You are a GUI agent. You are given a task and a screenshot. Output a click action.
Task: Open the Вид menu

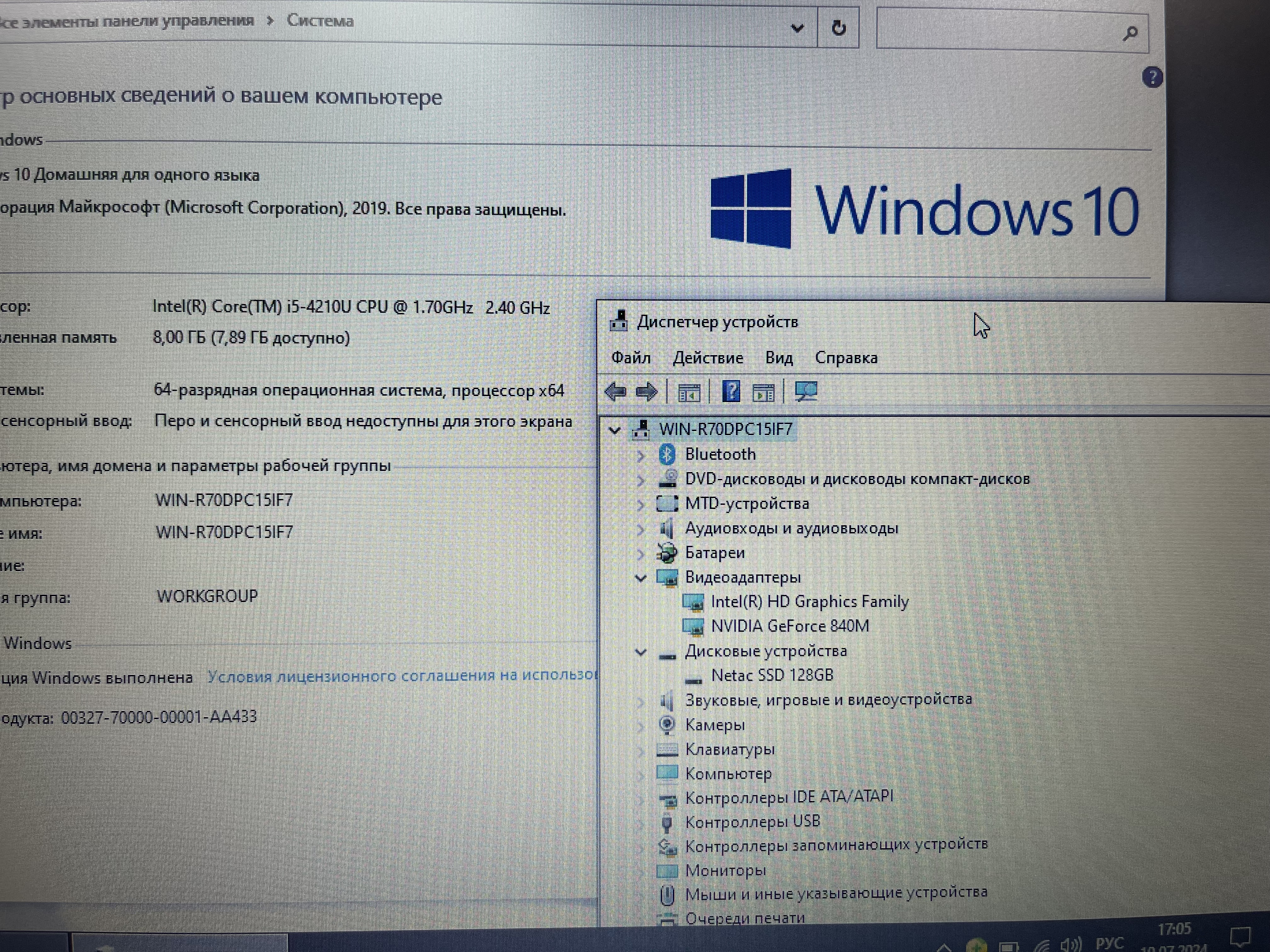pyautogui.click(x=779, y=358)
